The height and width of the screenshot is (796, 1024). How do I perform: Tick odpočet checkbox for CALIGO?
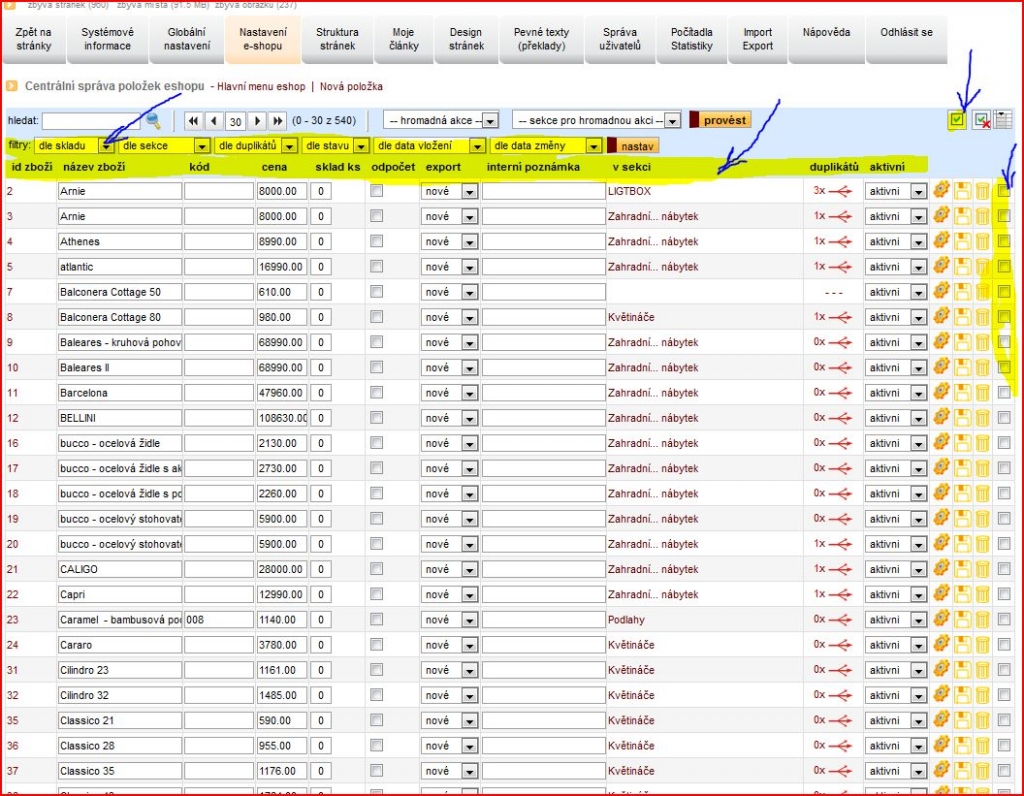pyautogui.click(x=376, y=569)
